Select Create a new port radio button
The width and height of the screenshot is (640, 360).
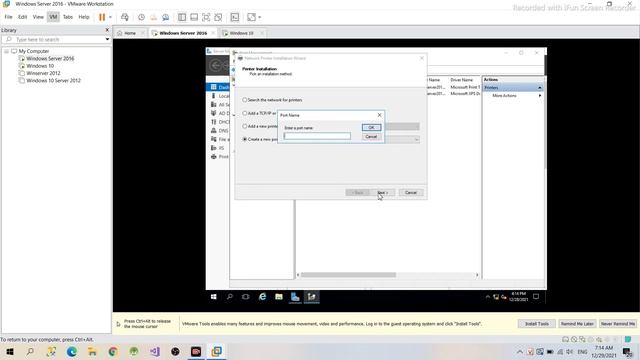(x=244, y=139)
